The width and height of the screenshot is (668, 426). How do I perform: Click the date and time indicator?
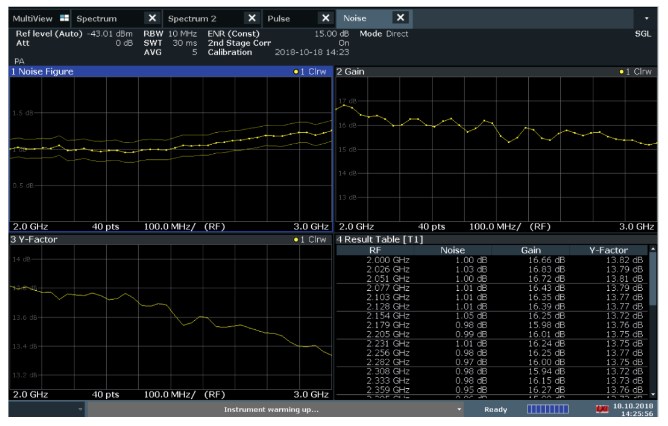pyautogui.click(x=634, y=411)
